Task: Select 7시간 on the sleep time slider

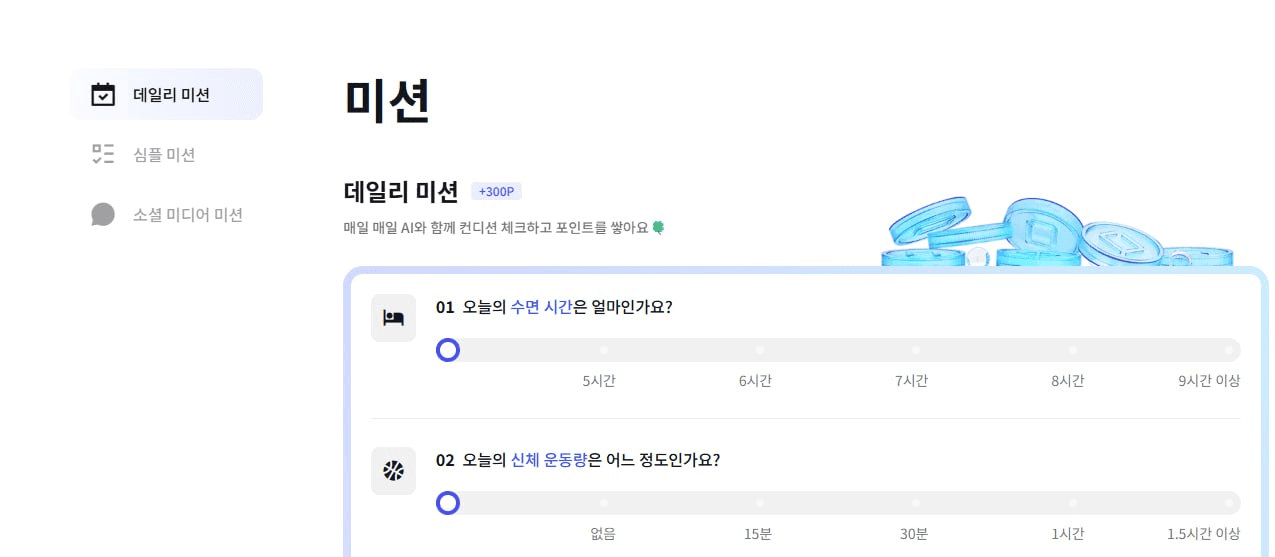Action: click(916, 350)
